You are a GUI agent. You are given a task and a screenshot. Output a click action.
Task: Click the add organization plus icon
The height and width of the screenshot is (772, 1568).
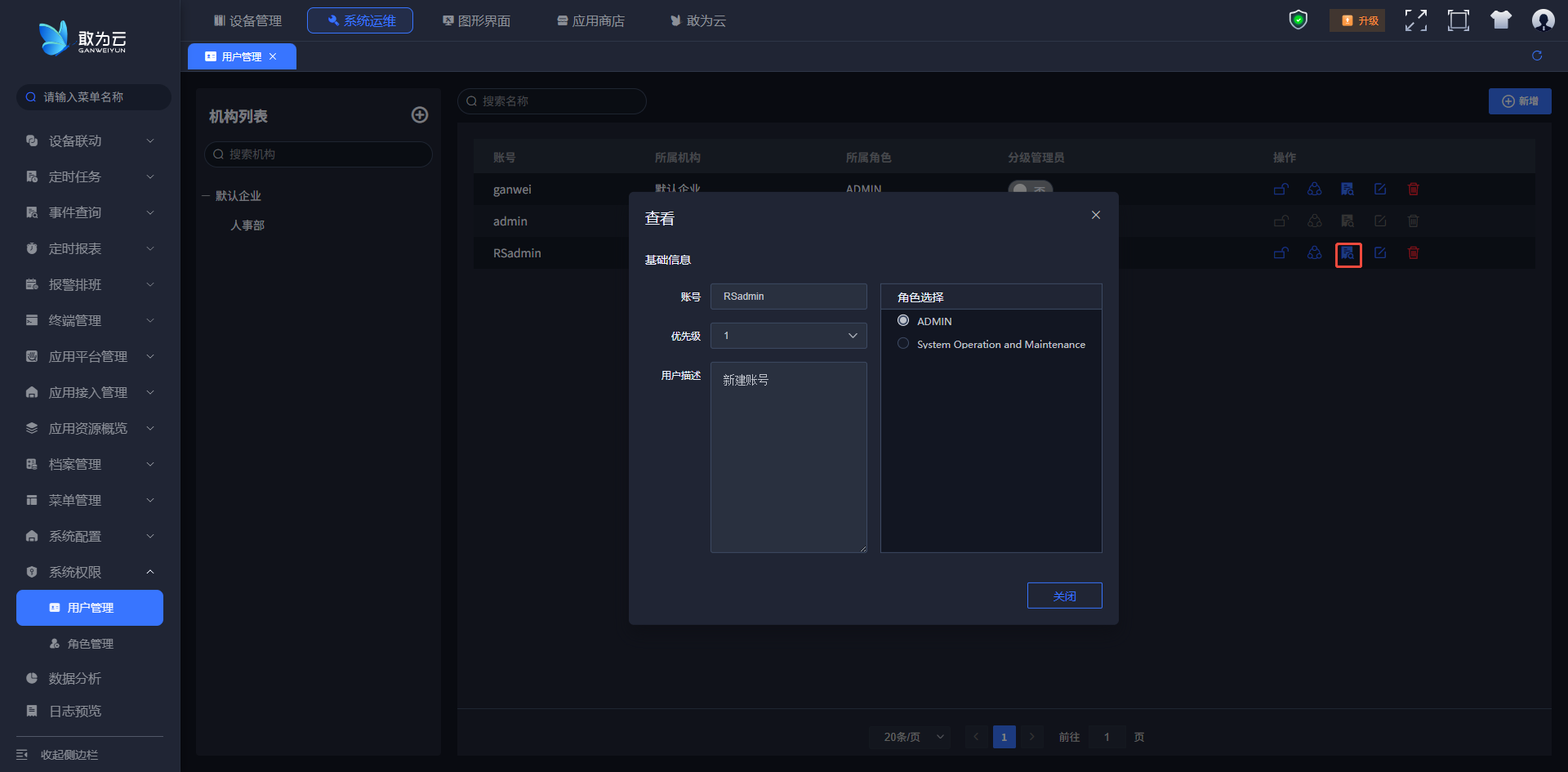pos(419,115)
